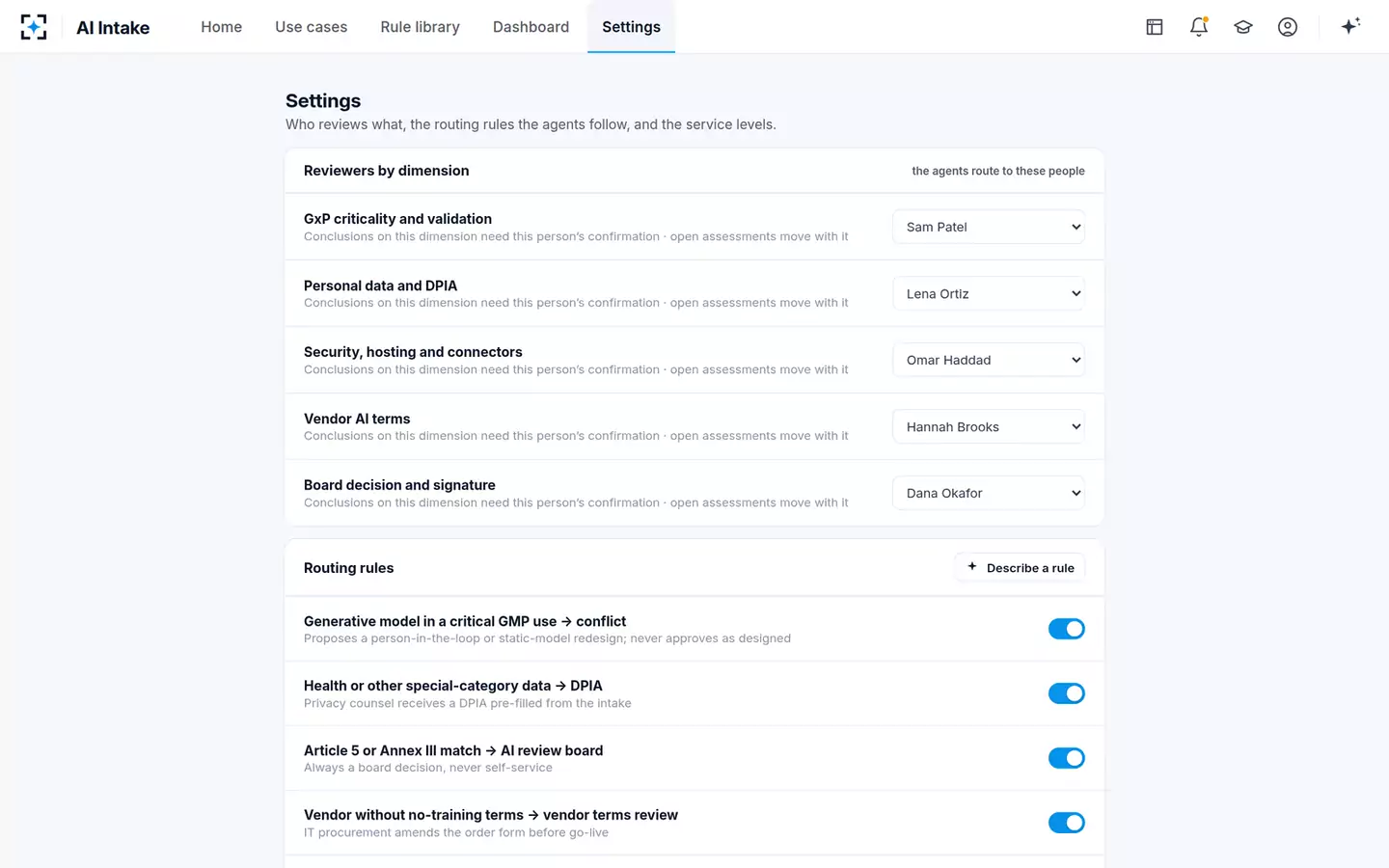Change the Vendor AI terms reviewer dropdown
The image size is (1389, 868).
click(x=989, y=426)
